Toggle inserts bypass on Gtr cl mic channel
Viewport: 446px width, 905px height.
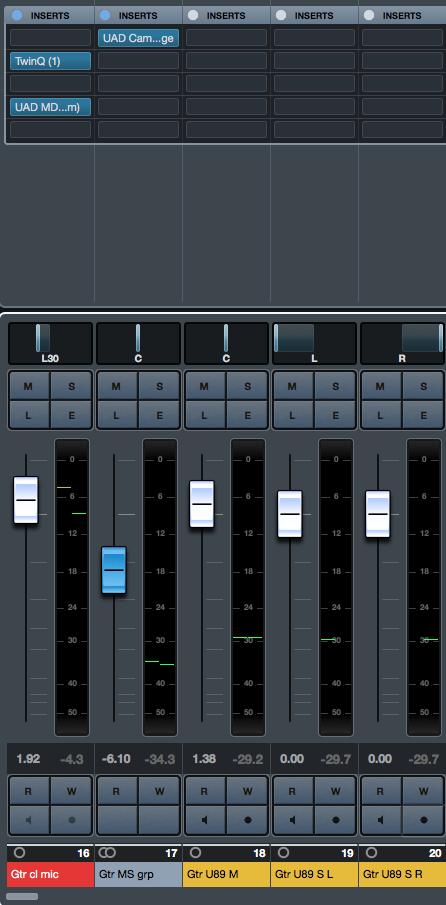pos(17,15)
